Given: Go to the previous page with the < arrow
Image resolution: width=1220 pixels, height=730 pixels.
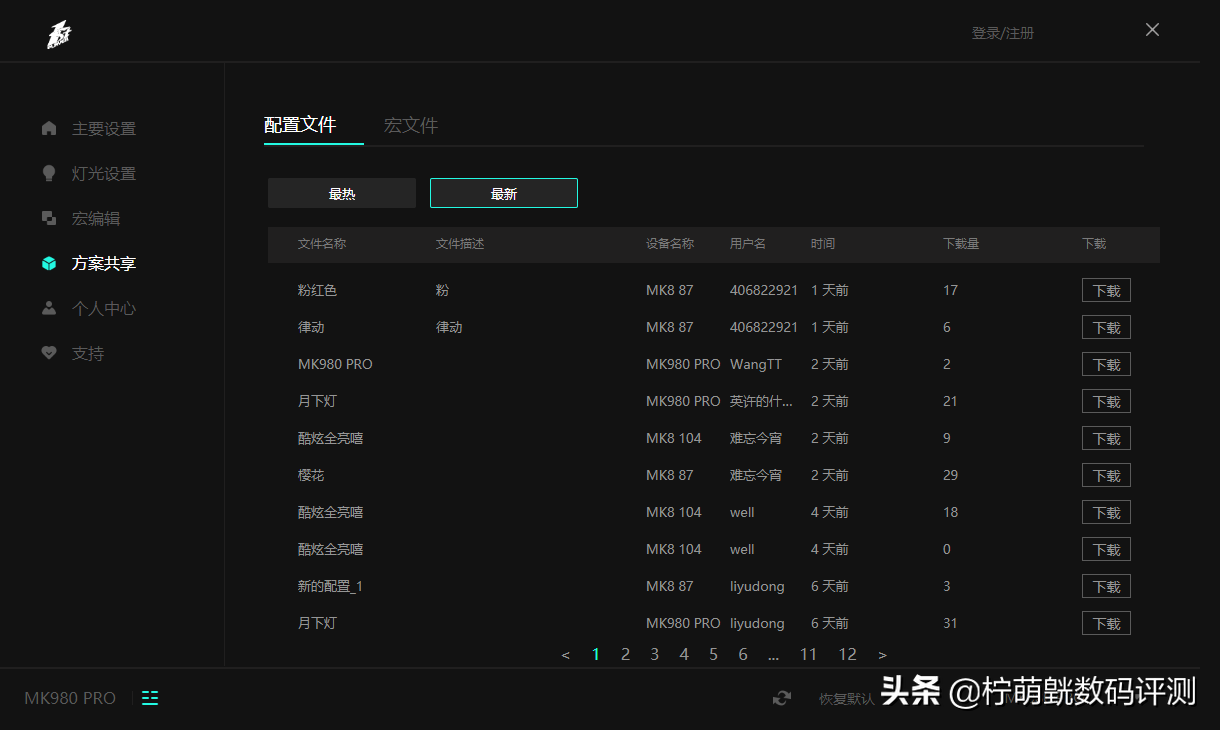Looking at the screenshot, I should point(566,655).
